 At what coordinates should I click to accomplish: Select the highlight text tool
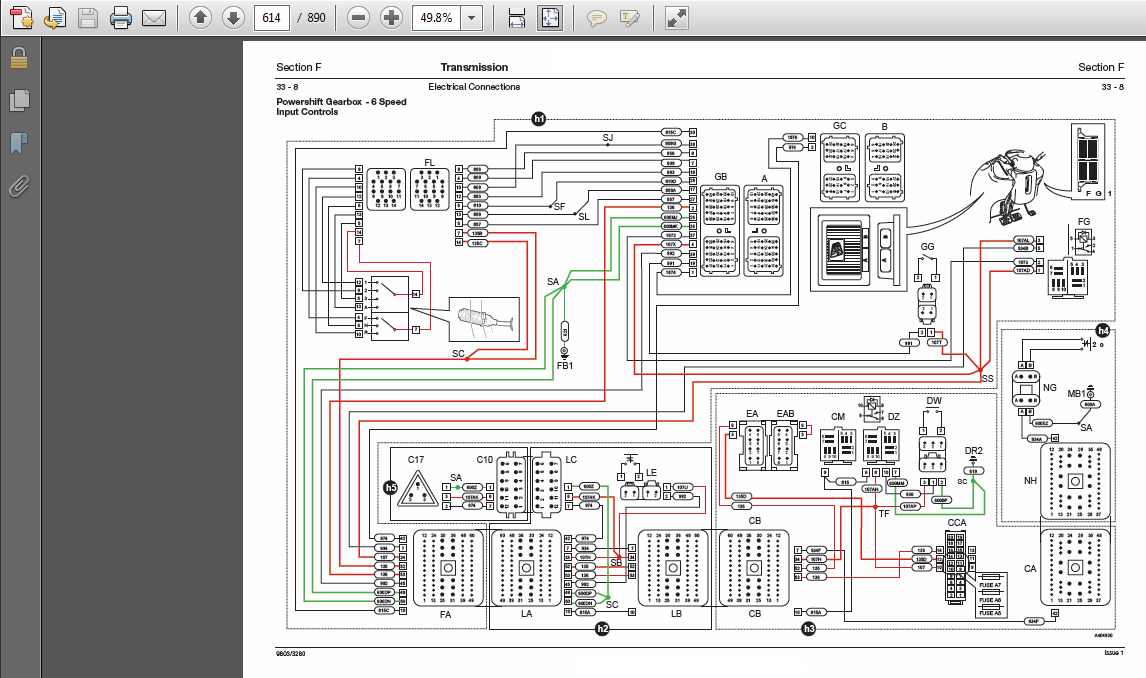(x=630, y=18)
